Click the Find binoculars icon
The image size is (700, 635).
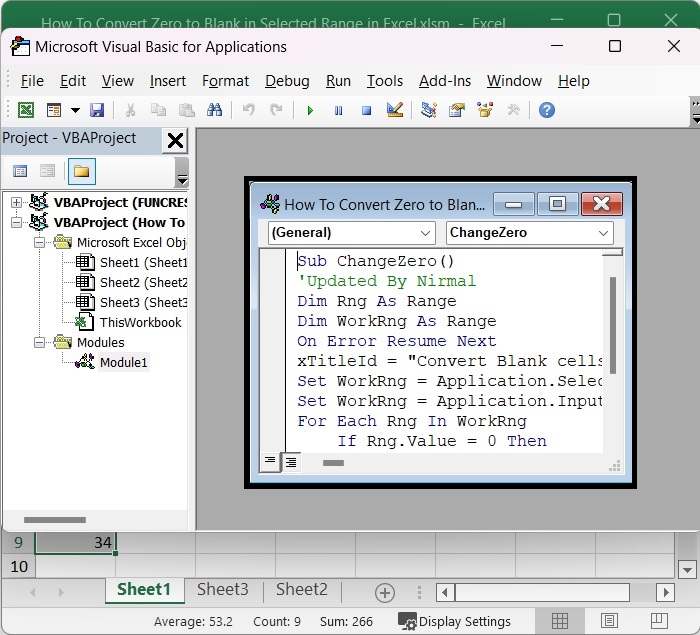point(214,110)
